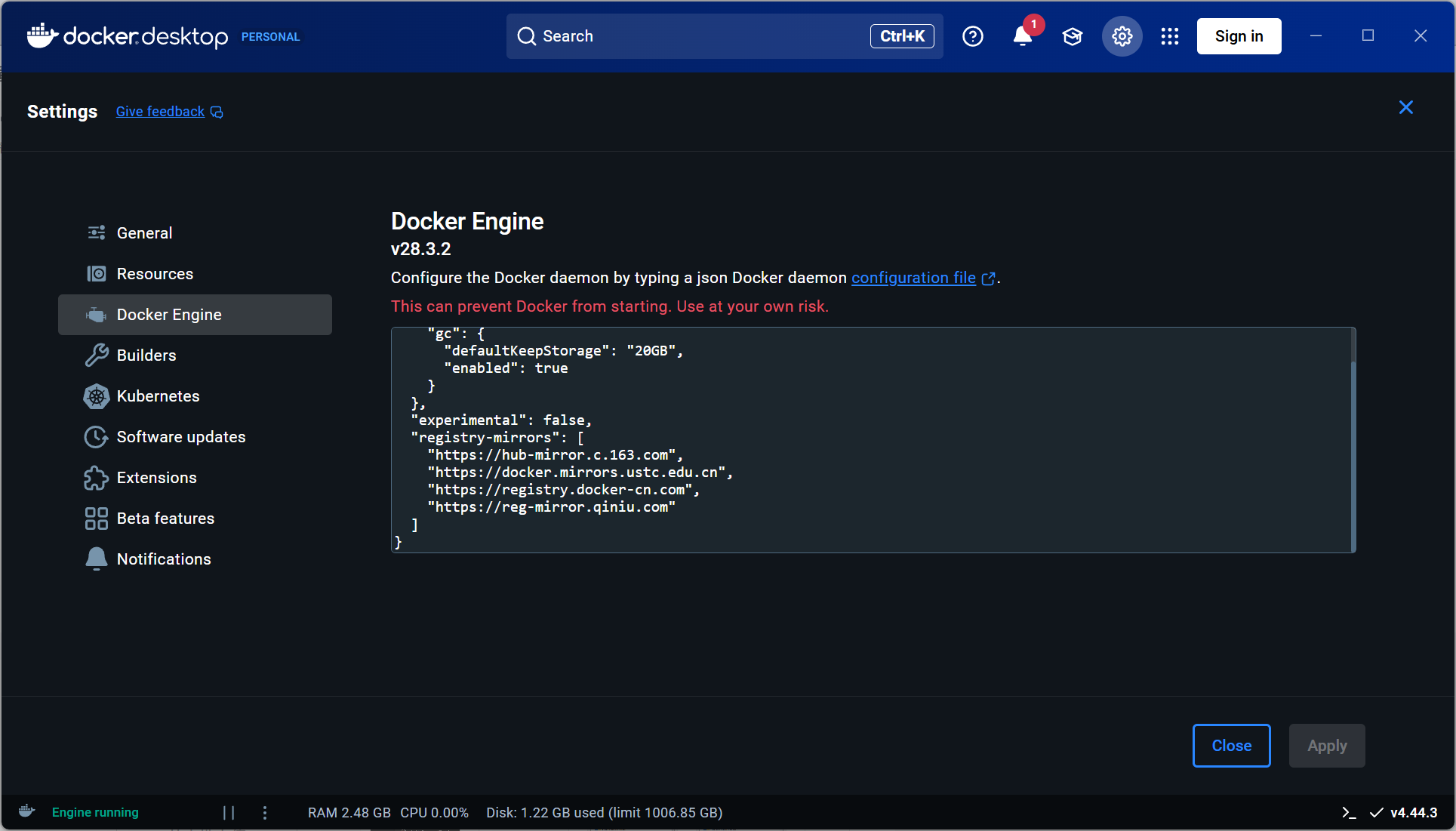Click the Resources disk icon

coord(97,274)
